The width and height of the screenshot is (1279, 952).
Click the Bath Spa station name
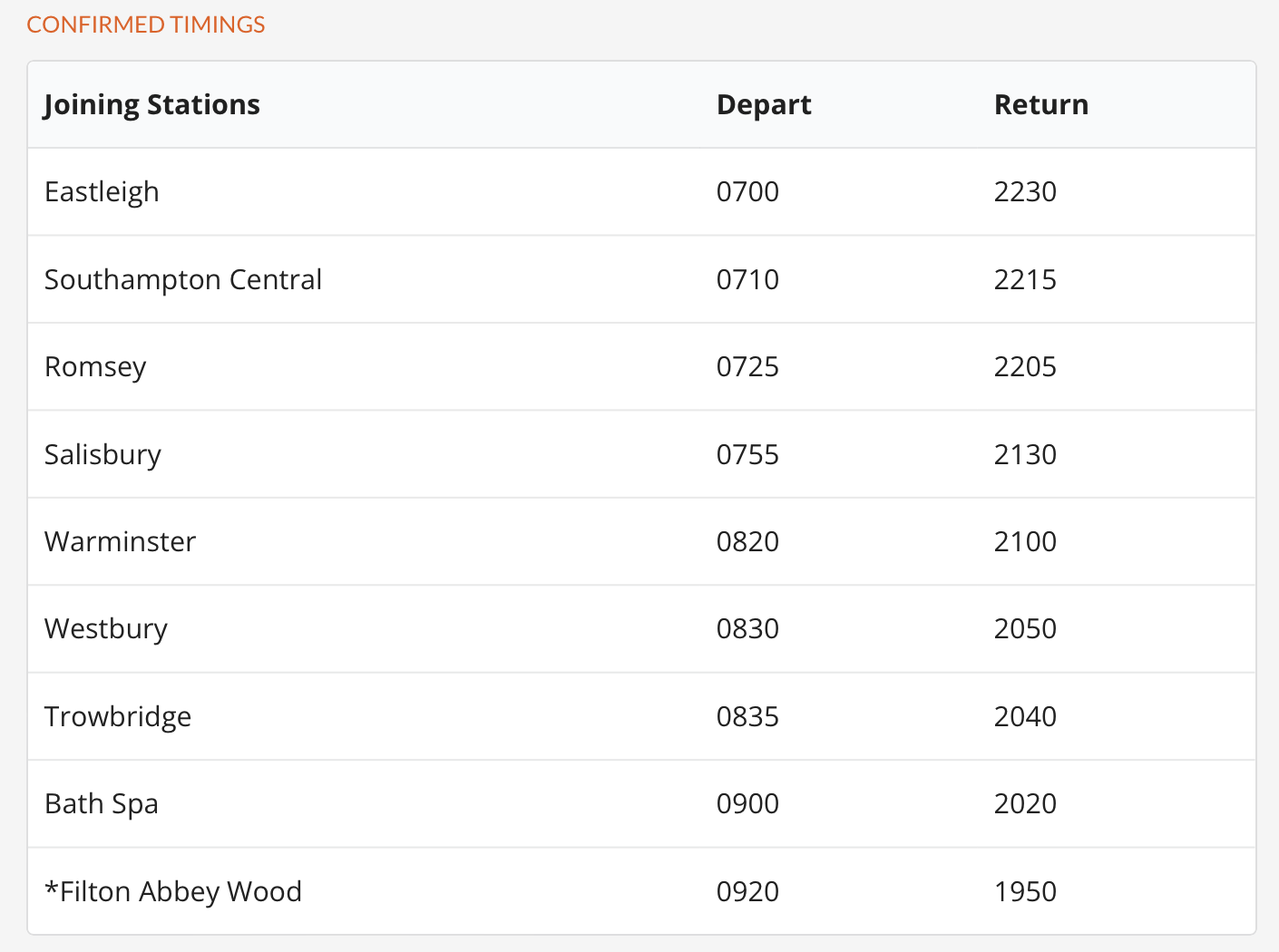coord(102,804)
